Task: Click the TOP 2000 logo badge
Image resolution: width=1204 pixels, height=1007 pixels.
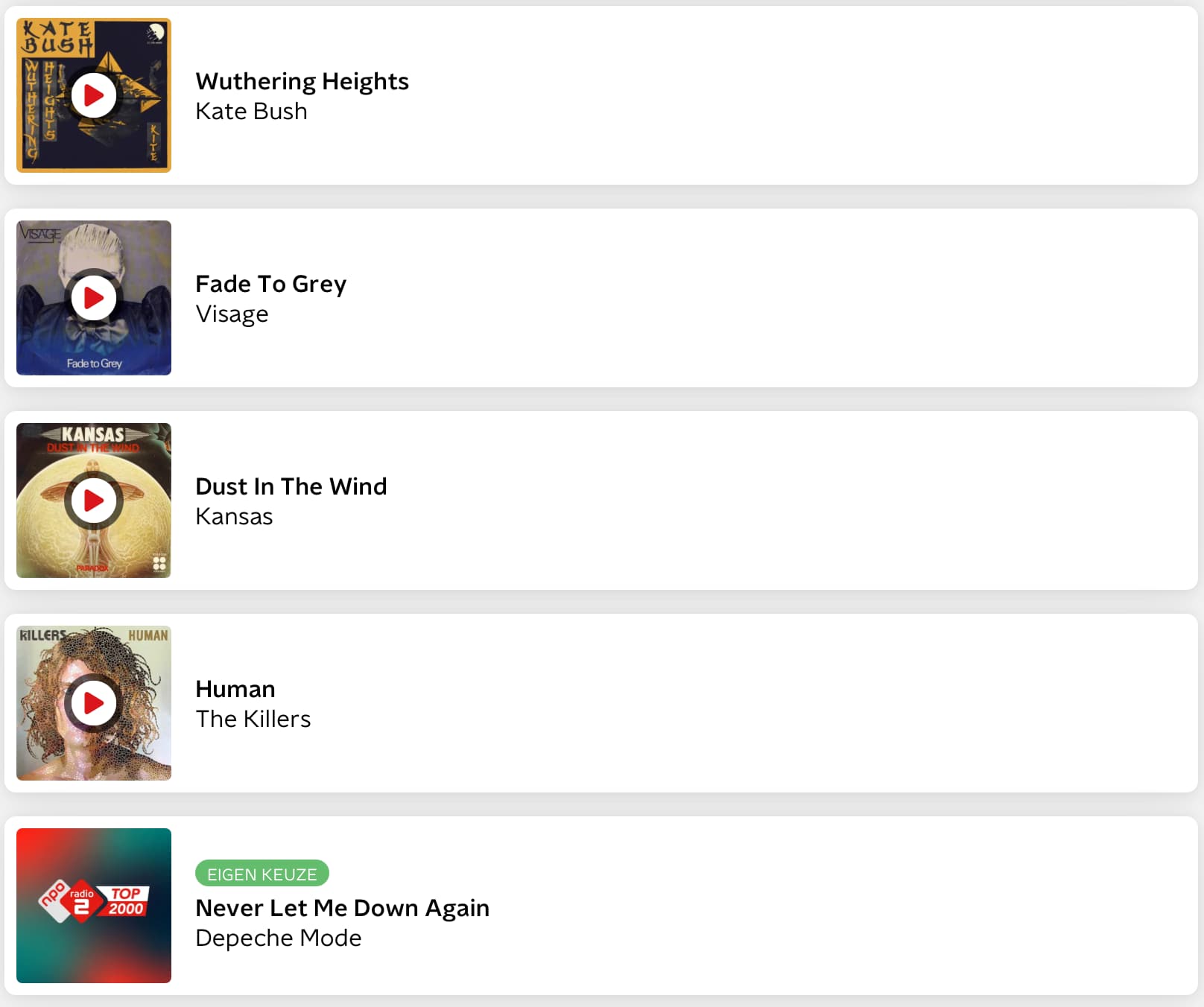Action: pyautogui.click(x=127, y=900)
